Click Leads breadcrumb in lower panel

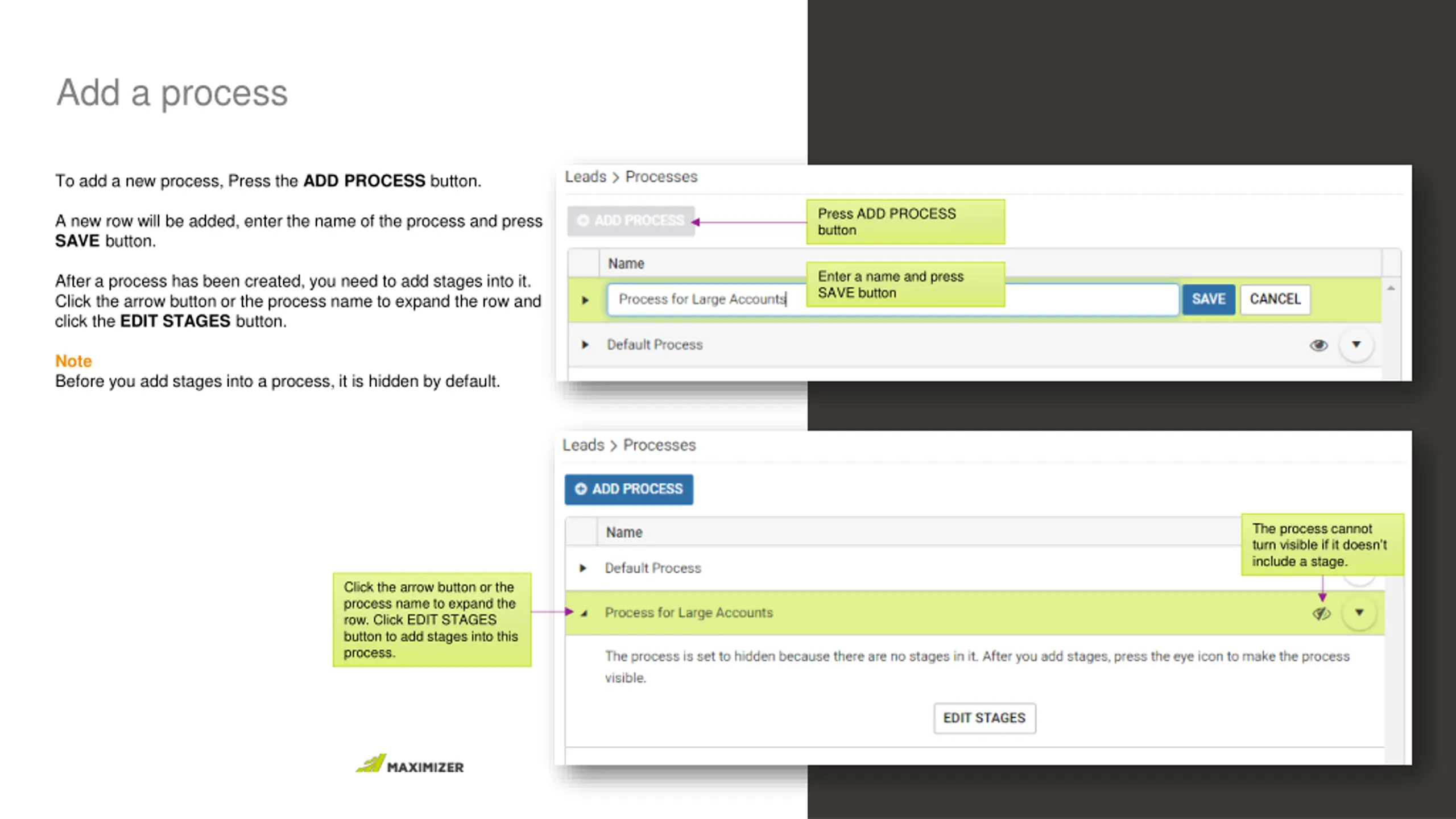(x=584, y=445)
